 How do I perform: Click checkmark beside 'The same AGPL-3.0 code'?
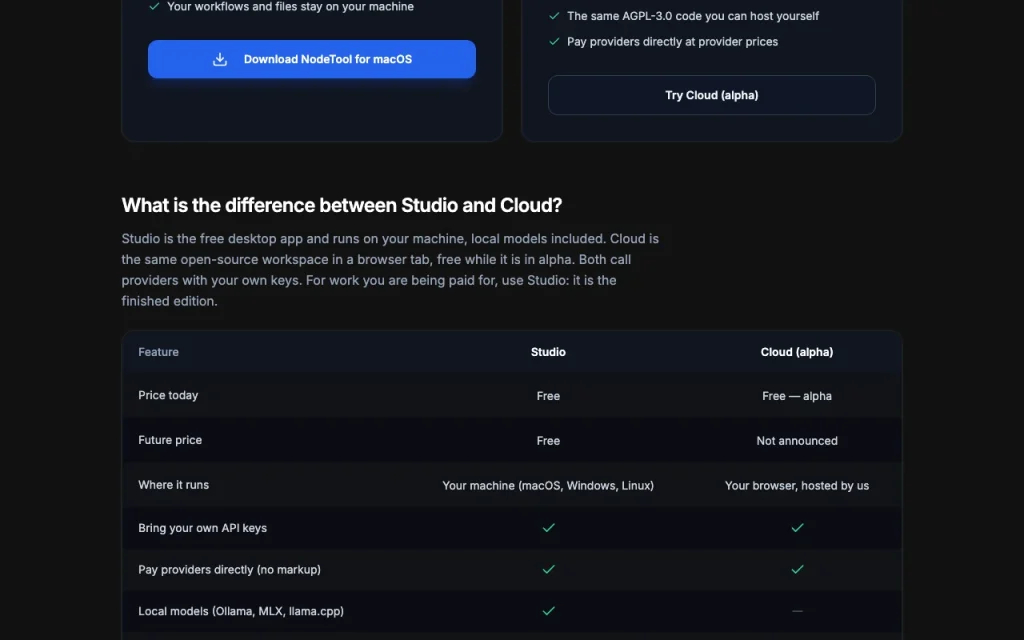tap(554, 16)
